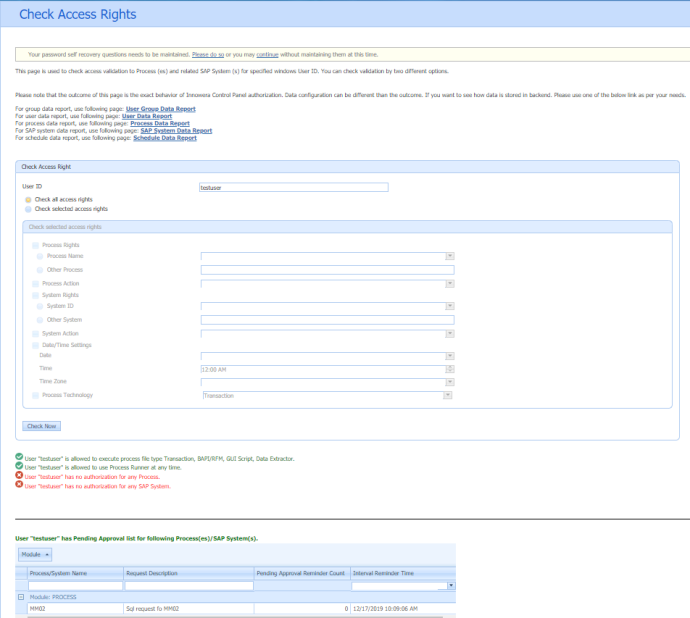Select the 'Sql request fo MM02' cell
This screenshot has height=618, width=690.
[x=189, y=609]
